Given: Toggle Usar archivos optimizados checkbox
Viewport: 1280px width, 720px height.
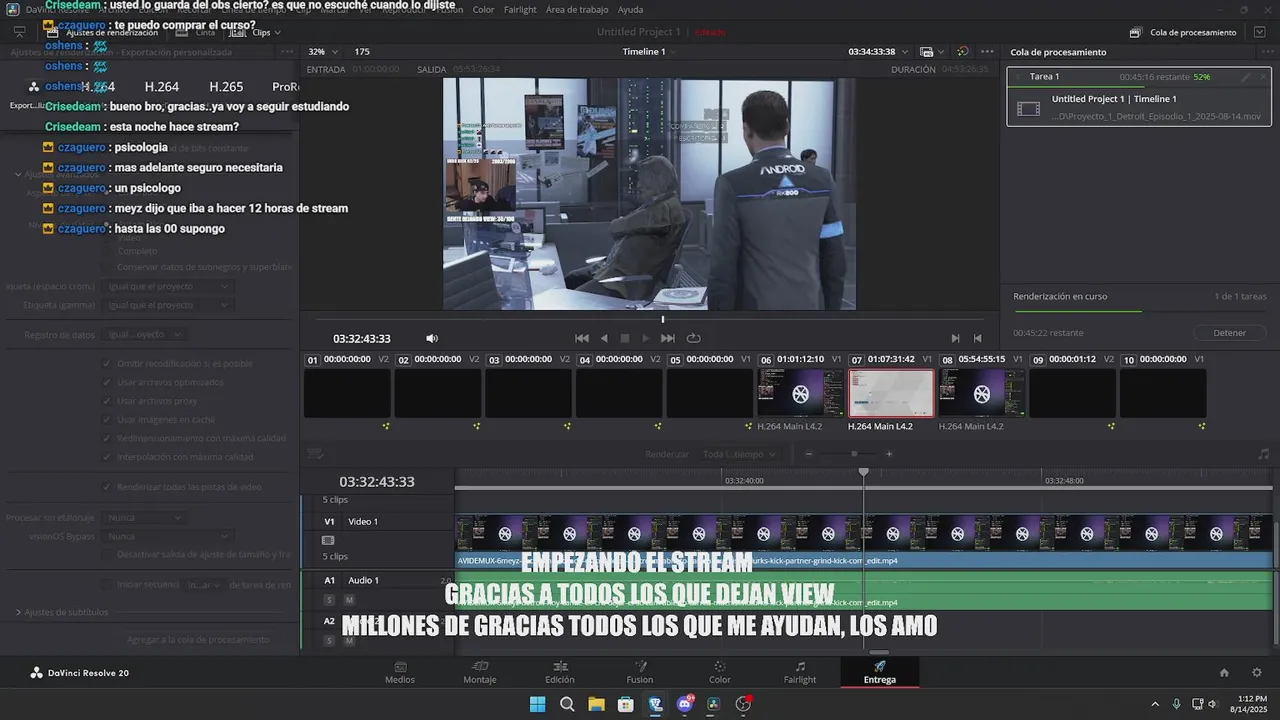Looking at the screenshot, I should [x=107, y=382].
